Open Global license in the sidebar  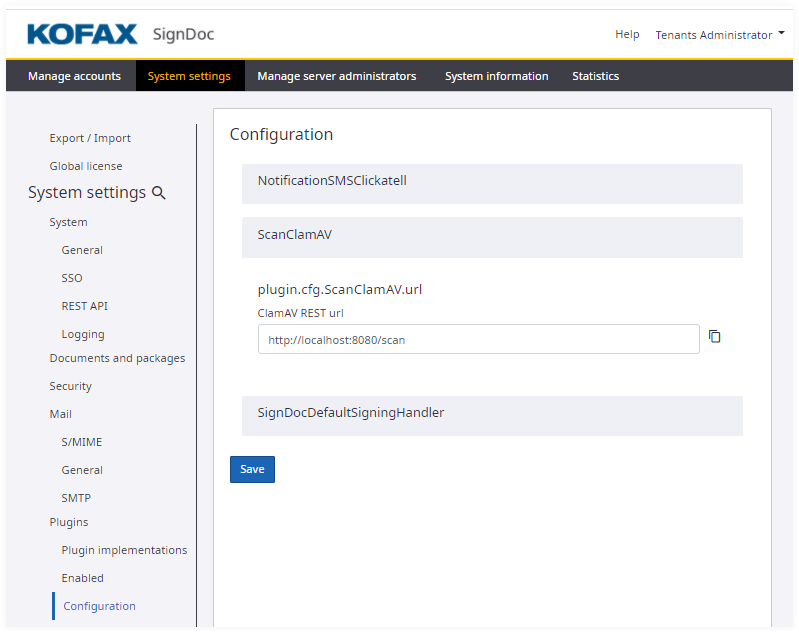(x=86, y=167)
